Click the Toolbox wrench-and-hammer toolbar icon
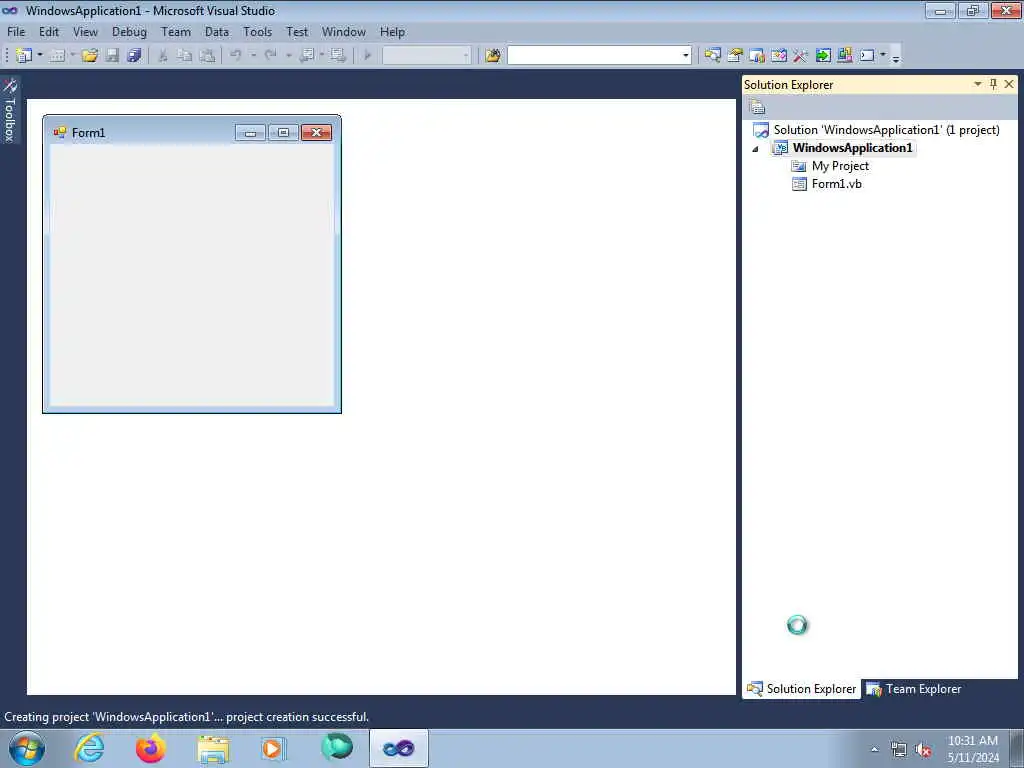1024x768 pixels. 800,56
